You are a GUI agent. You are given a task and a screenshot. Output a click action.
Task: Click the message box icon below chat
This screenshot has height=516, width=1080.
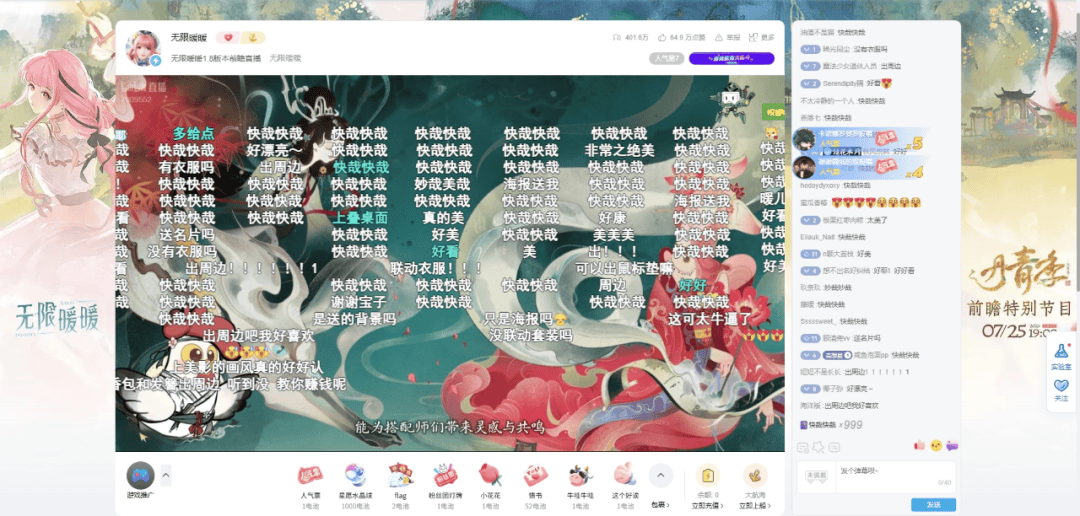[834, 447]
